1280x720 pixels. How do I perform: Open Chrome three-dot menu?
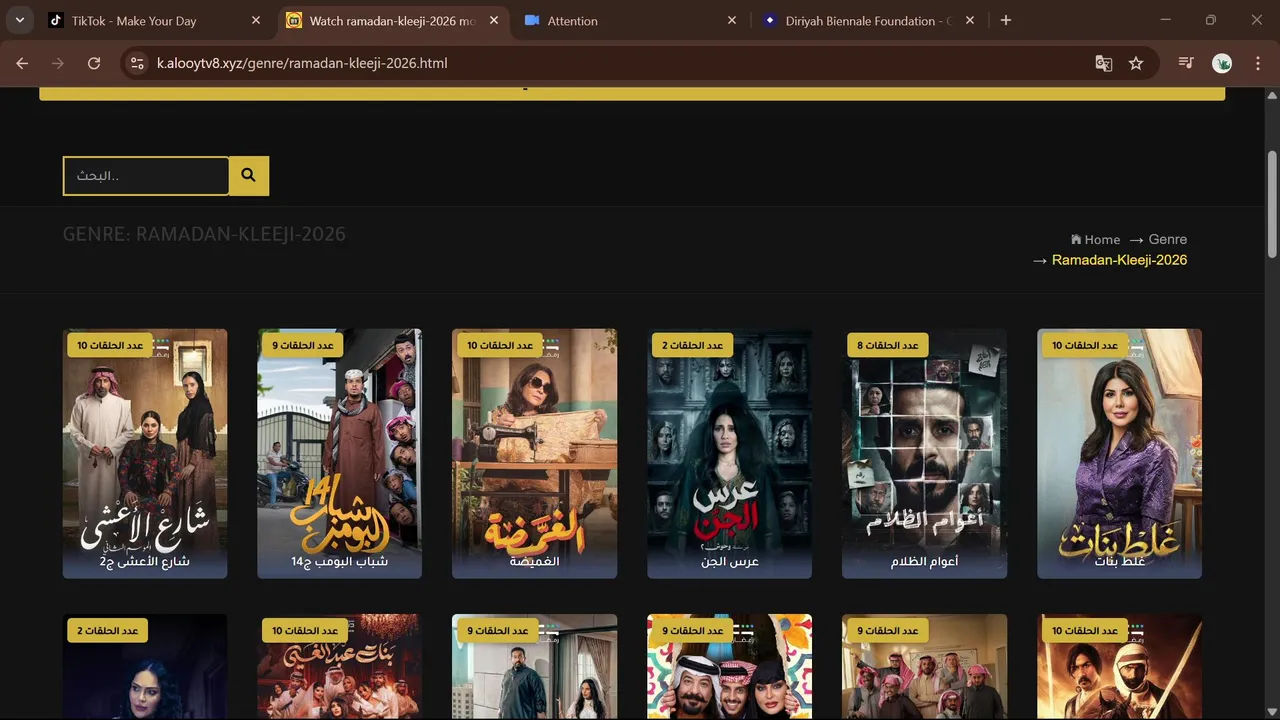tap(1256, 63)
